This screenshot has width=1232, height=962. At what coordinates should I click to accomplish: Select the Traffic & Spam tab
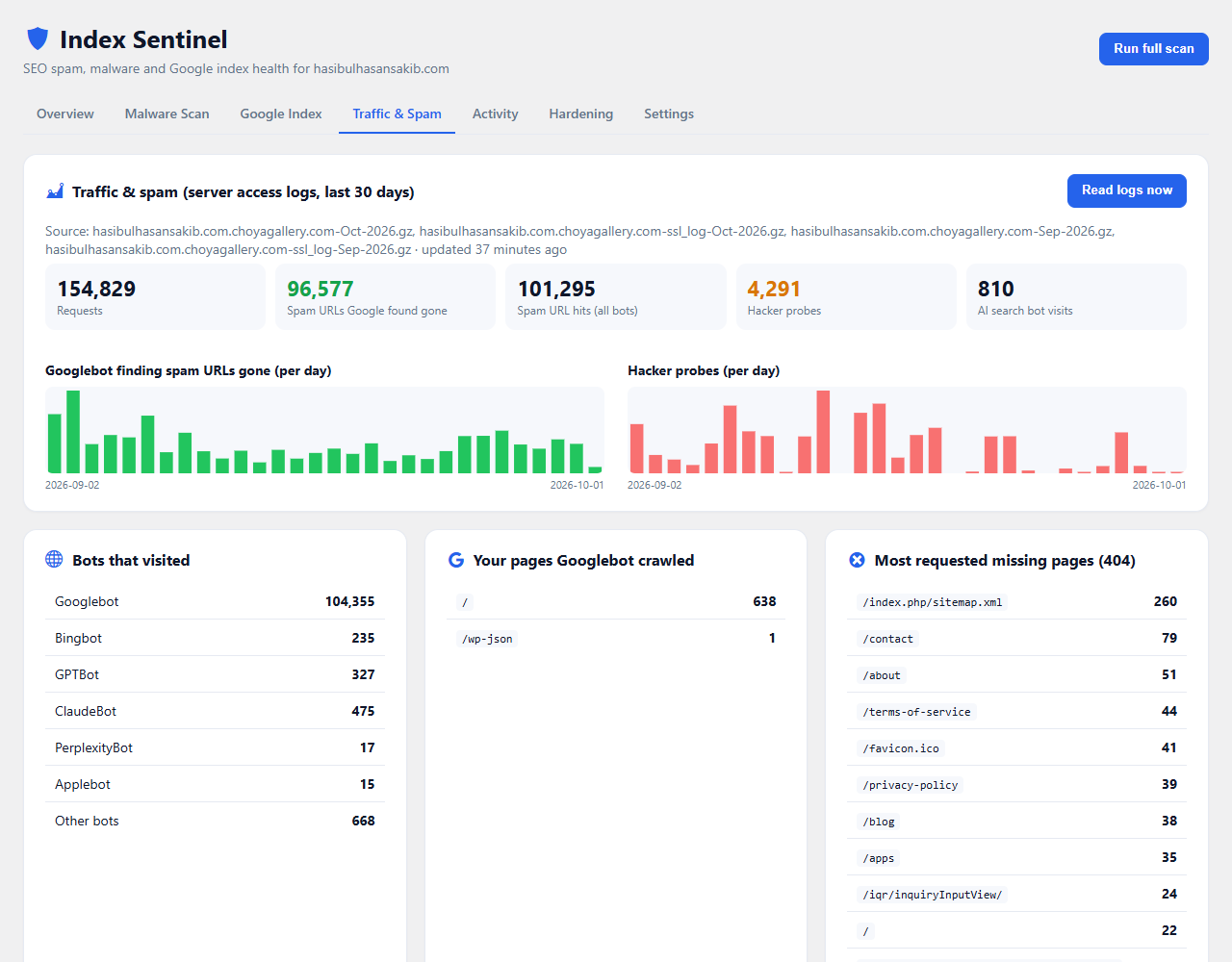(x=397, y=114)
